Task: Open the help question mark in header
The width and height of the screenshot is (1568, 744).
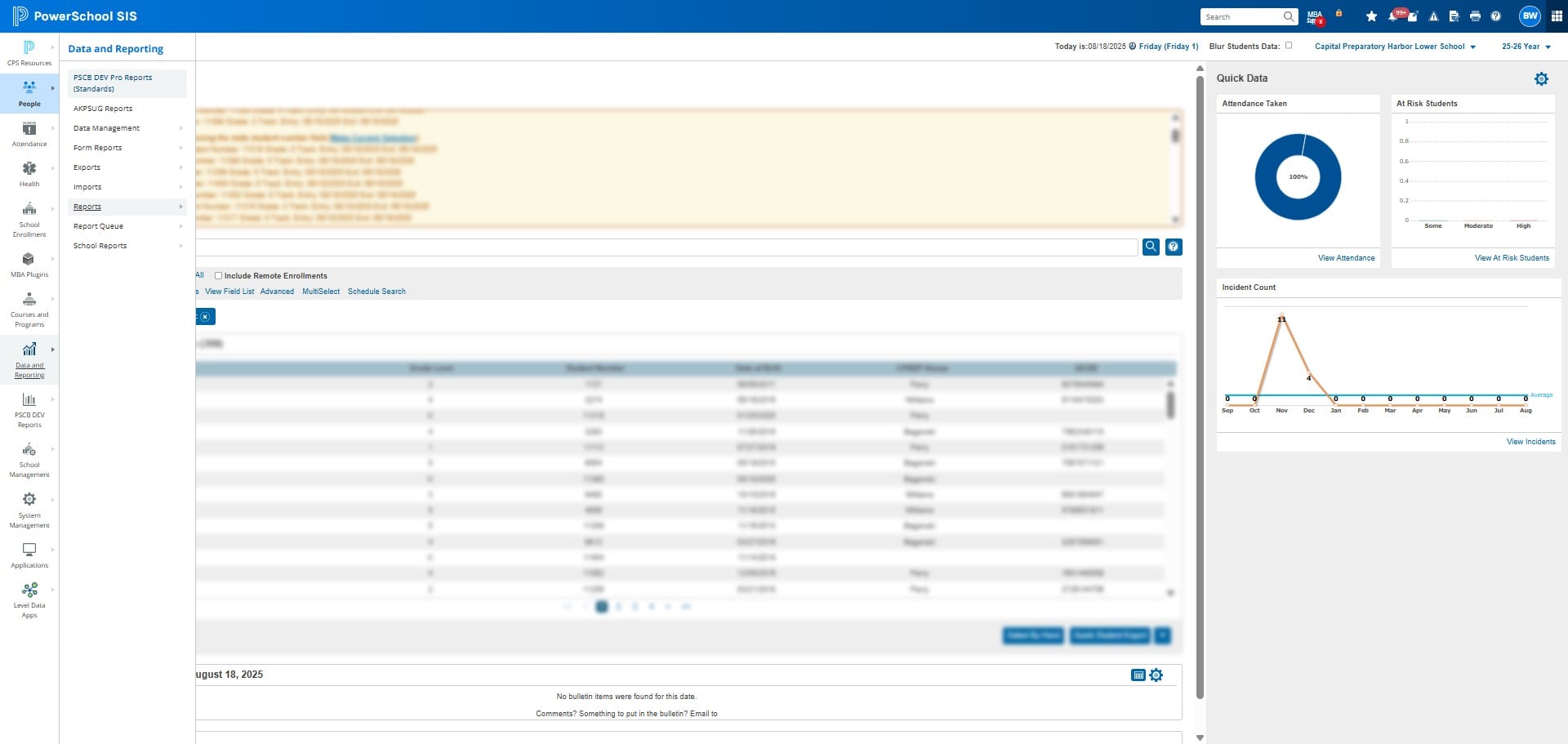Action: (x=1495, y=16)
